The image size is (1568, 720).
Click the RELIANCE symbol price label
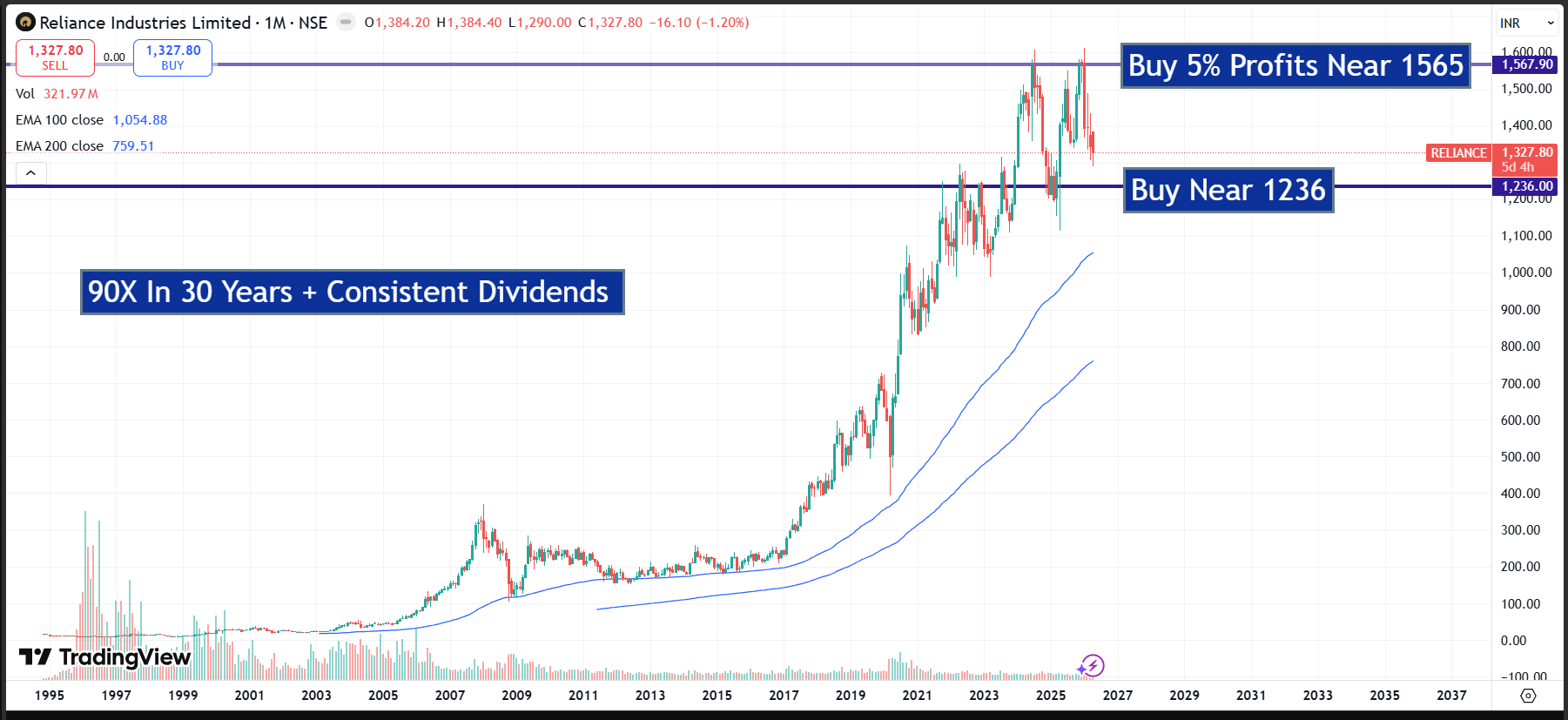tap(1459, 153)
